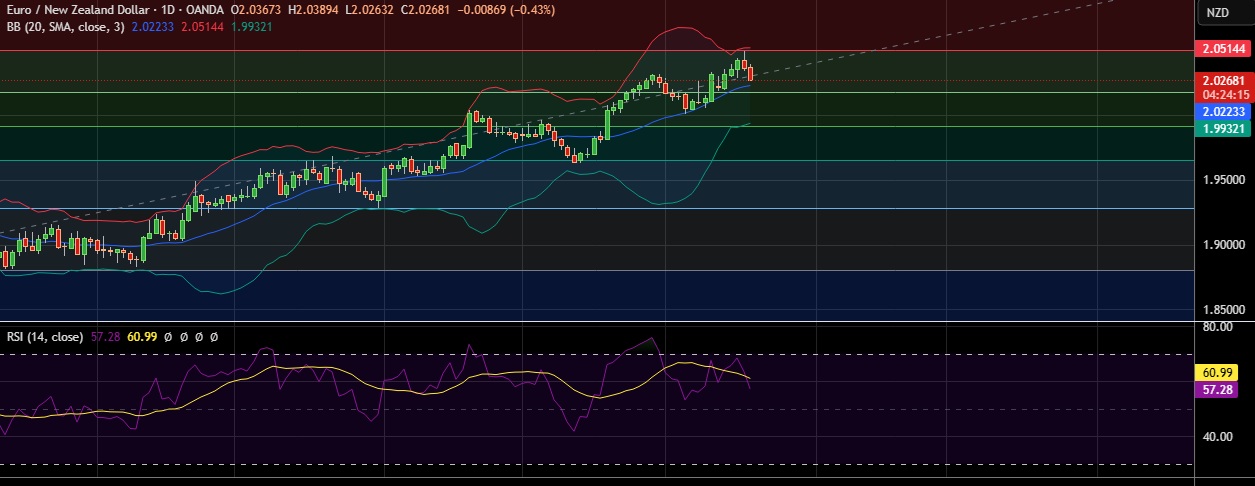Click the red 2.05144 upper band price label
This screenshot has width=1255, height=486.
point(1223,49)
